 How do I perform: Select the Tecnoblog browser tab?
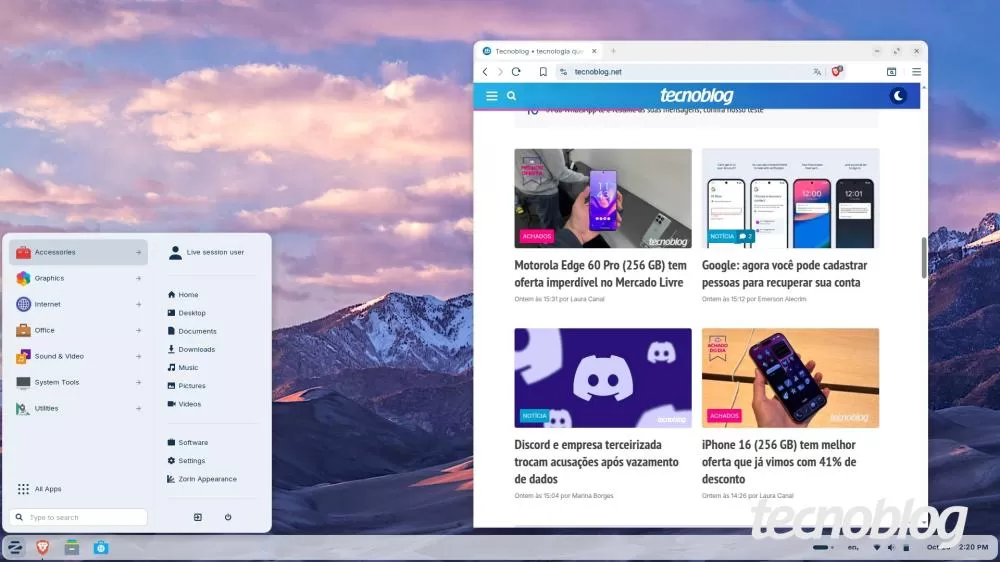point(540,51)
